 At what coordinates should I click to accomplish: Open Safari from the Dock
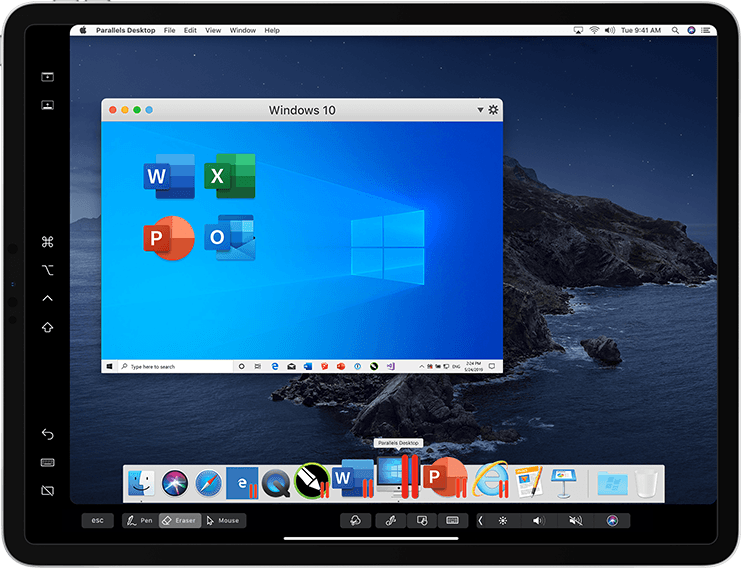208,483
